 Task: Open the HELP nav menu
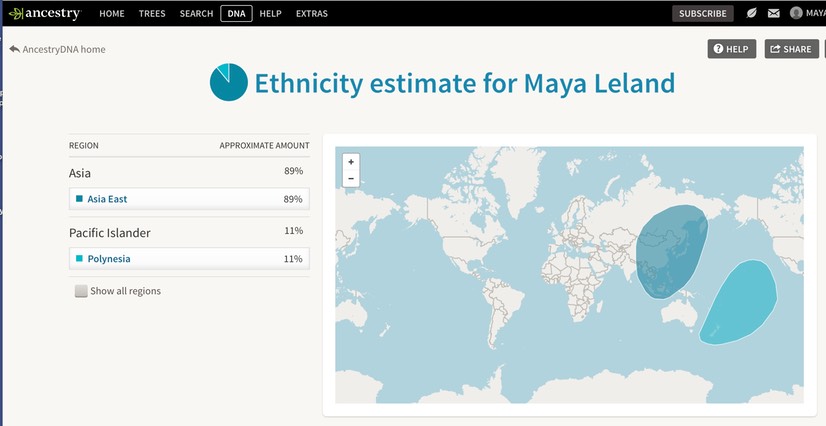click(270, 14)
